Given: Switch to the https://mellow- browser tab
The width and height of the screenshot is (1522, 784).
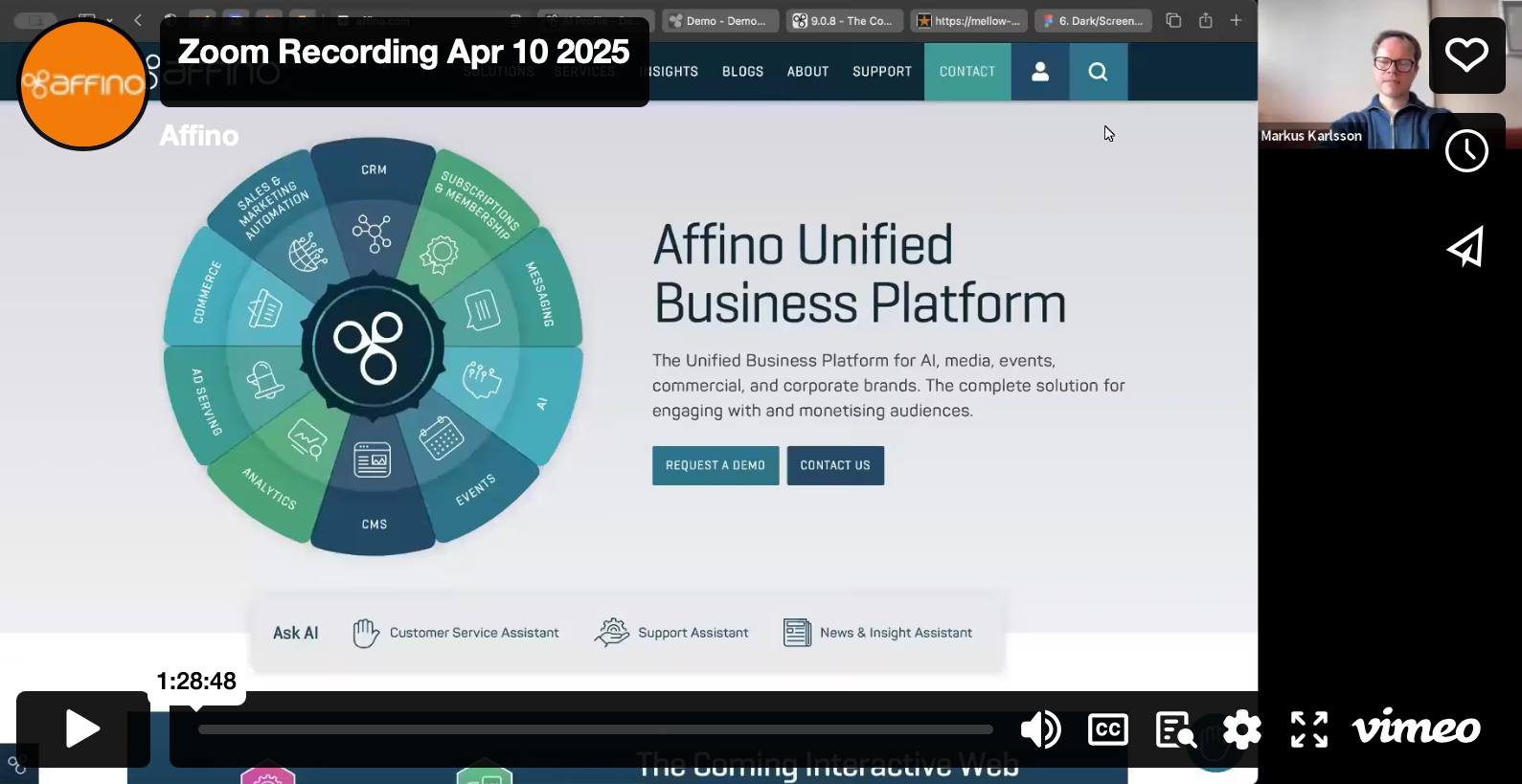Looking at the screenshot, I should (x=969, y=20).
